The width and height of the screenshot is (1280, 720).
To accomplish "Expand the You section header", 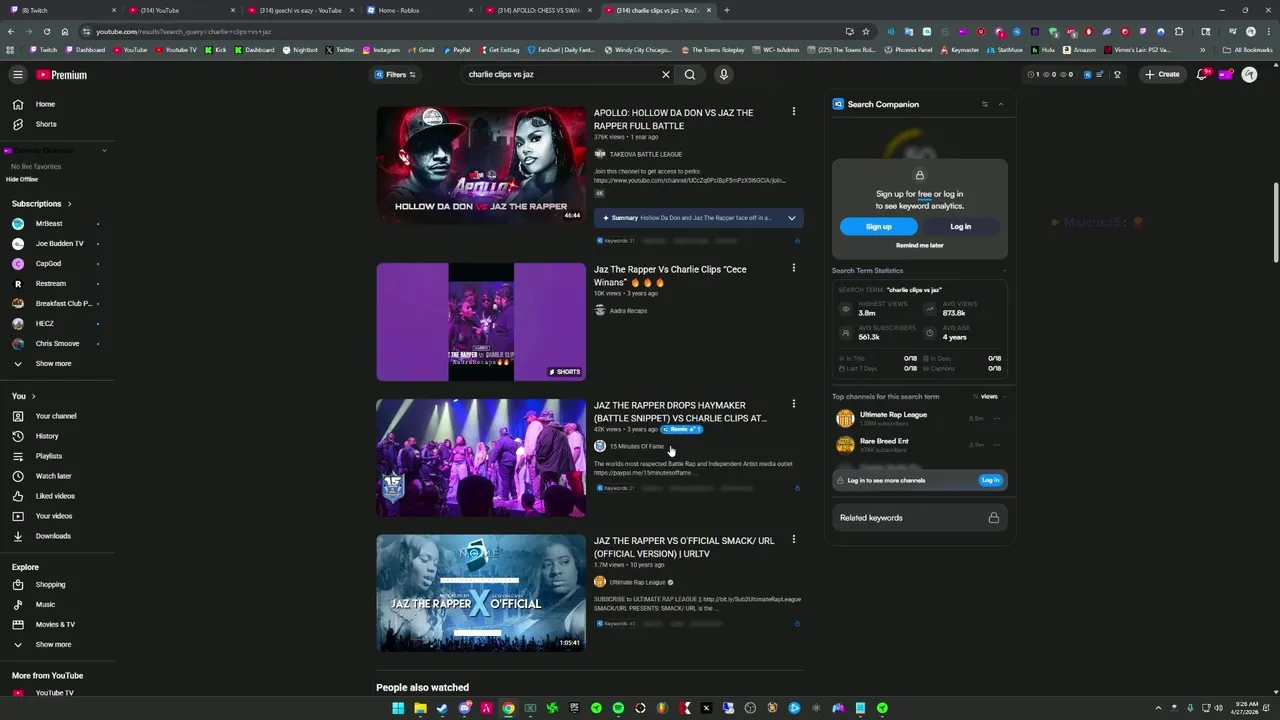I will (x=23, y=396).
